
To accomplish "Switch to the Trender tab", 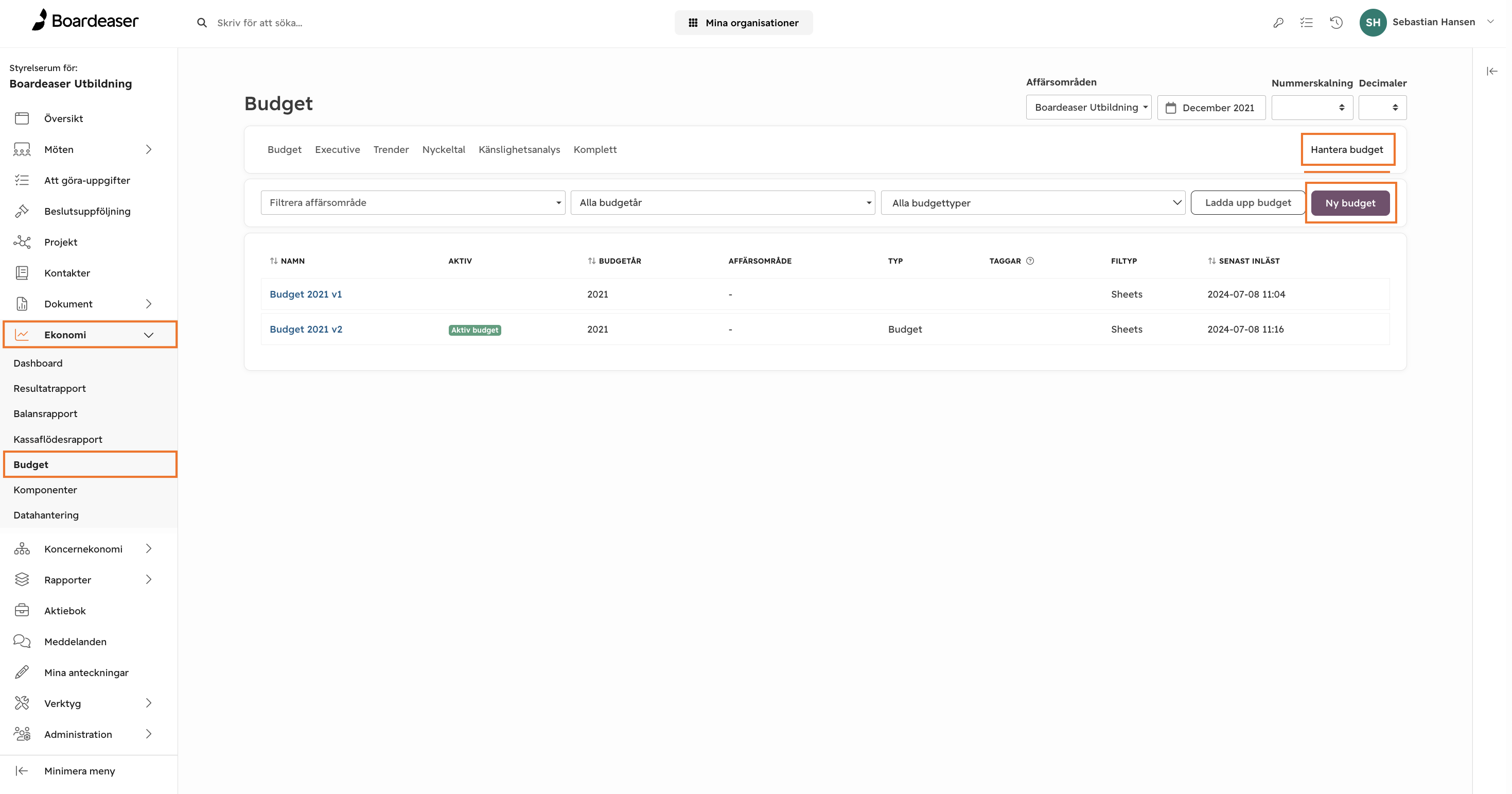I will point(391,150).
